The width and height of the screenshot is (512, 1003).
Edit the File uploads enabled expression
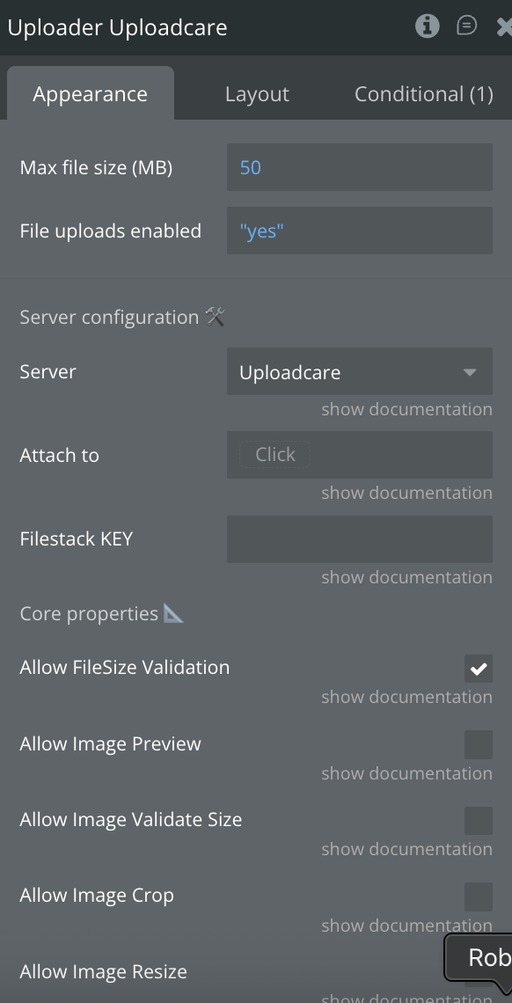(x=360, y=230)
